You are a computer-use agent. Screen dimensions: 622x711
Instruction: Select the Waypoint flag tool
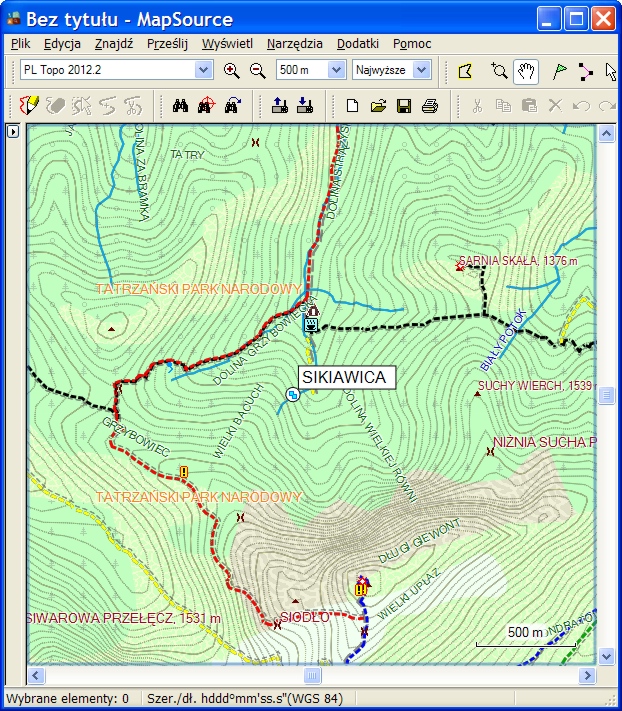(x=560, y=71)
